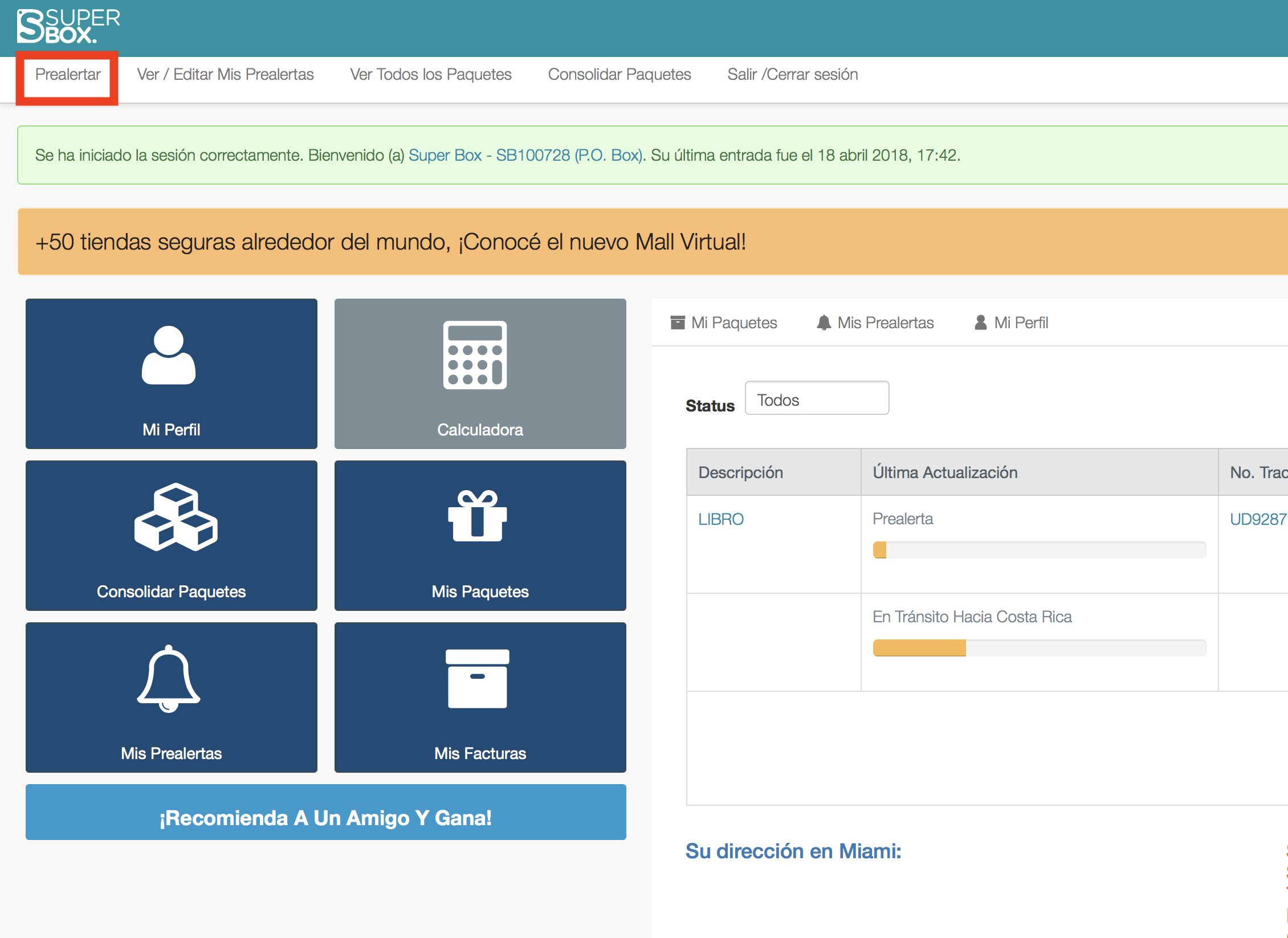The image size is (1288, 938).
Task: Click the person icon beside Mi Perfil tab
Action: [981, 323]
